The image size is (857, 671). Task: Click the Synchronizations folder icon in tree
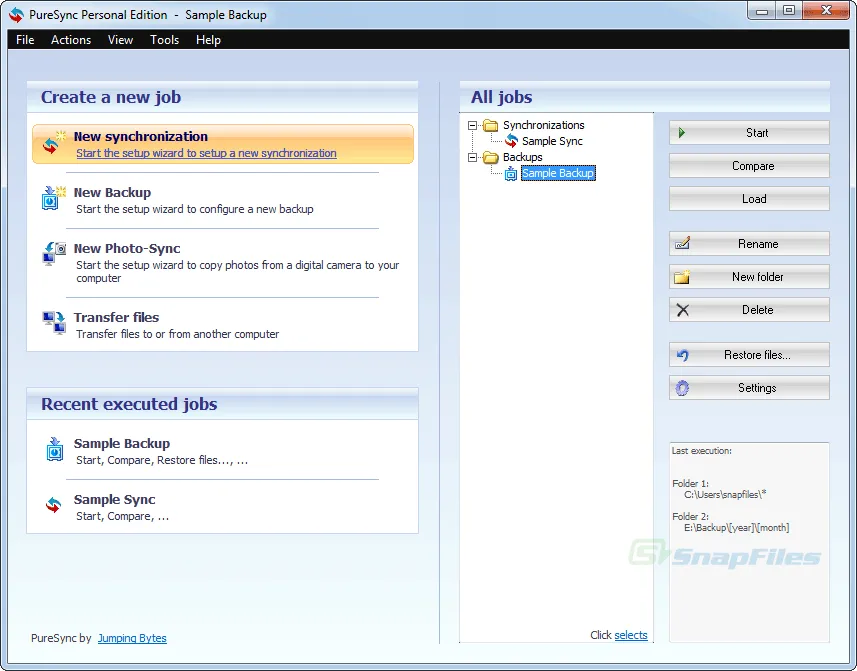point(491,125)
